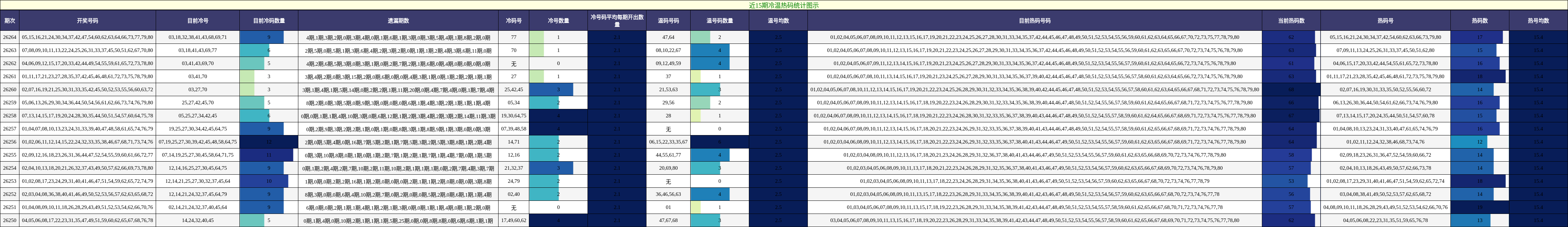Click cold numbers cell 14,24,32,40,45
Image resolution: width=1568 pixels, height=227 pixels.
tap(197, 220)
